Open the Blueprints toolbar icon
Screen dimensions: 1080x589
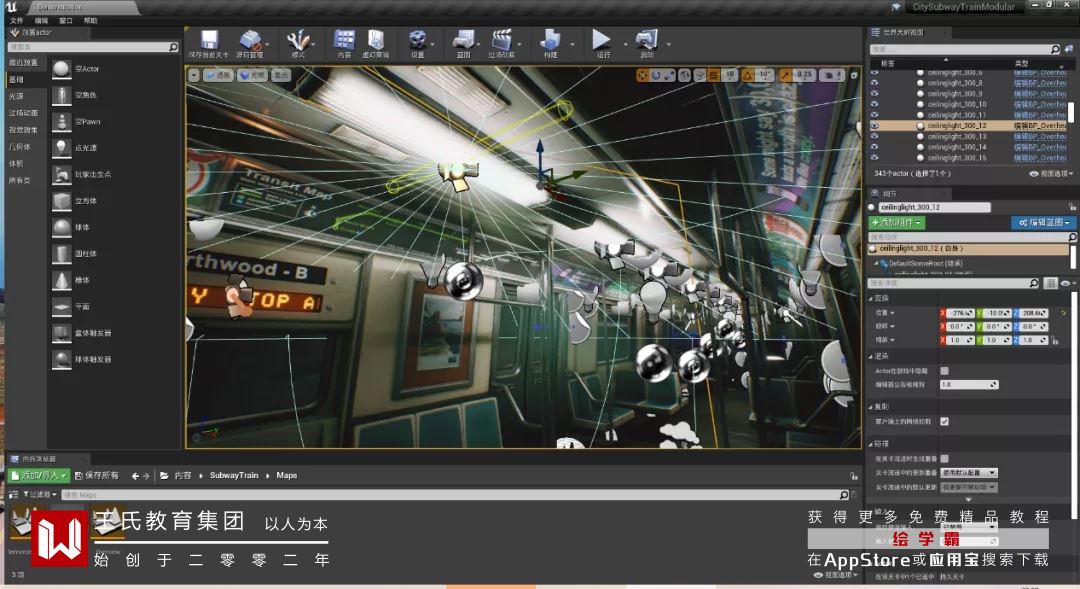tap(463, 41)
